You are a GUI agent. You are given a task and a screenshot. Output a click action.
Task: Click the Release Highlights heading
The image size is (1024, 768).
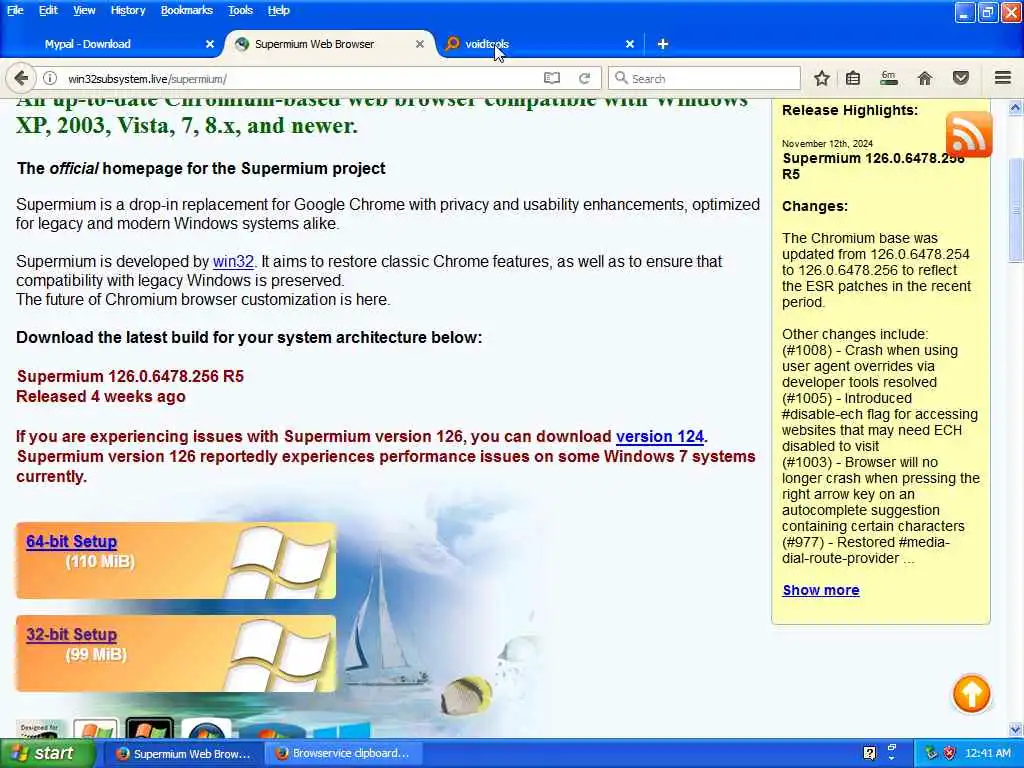pos(850,110)
